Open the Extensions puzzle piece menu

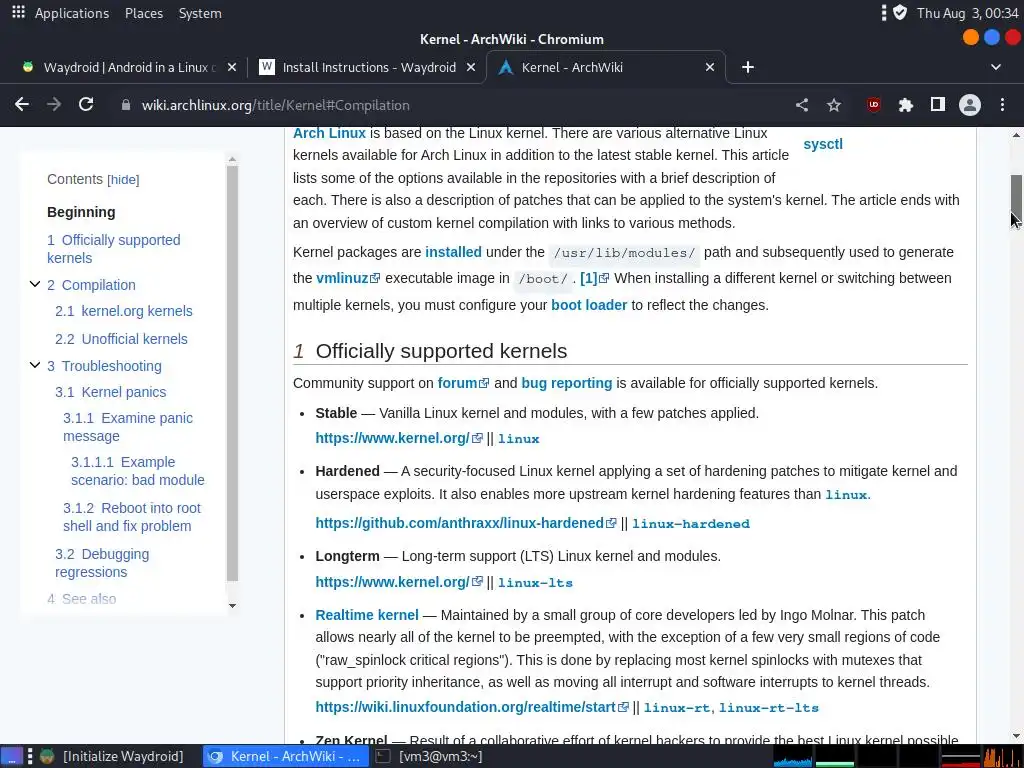point(906,105)
